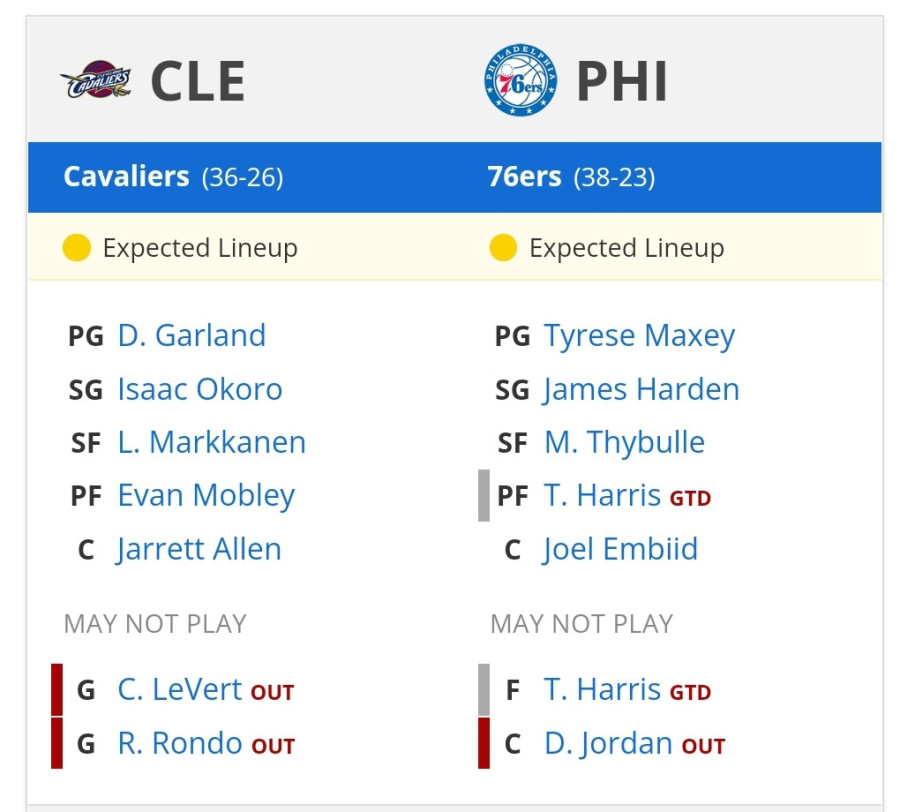900x812 pixels.
Task: Click the CLE team abbreviation header
Action: pos(198,81)
